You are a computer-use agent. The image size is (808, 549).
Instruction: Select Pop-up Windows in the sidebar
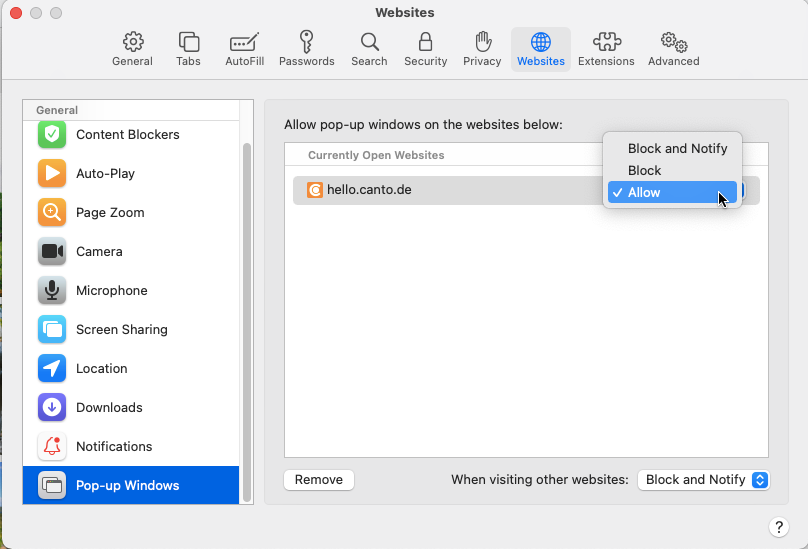[x=131, y=485]
